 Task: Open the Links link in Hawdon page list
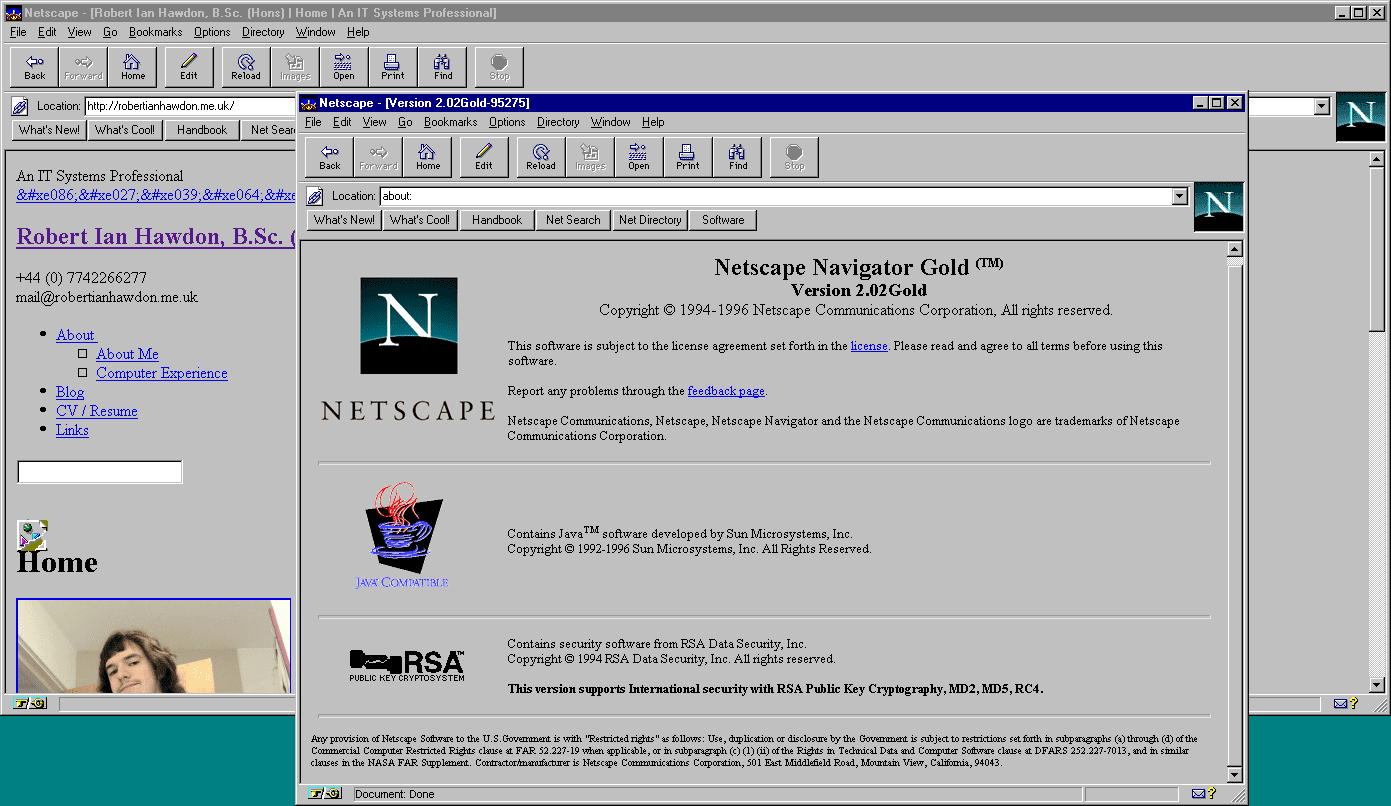tap(72, 430)
